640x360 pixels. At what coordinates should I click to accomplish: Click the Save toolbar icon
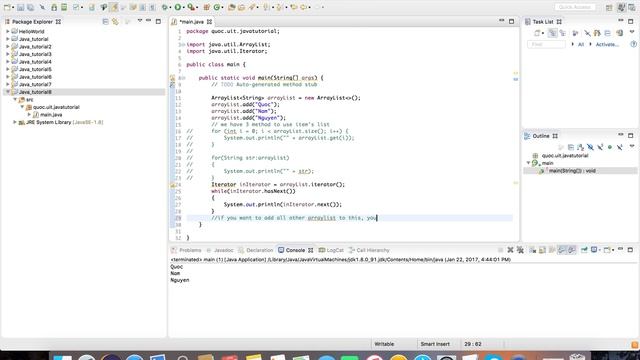pos(20,7)
